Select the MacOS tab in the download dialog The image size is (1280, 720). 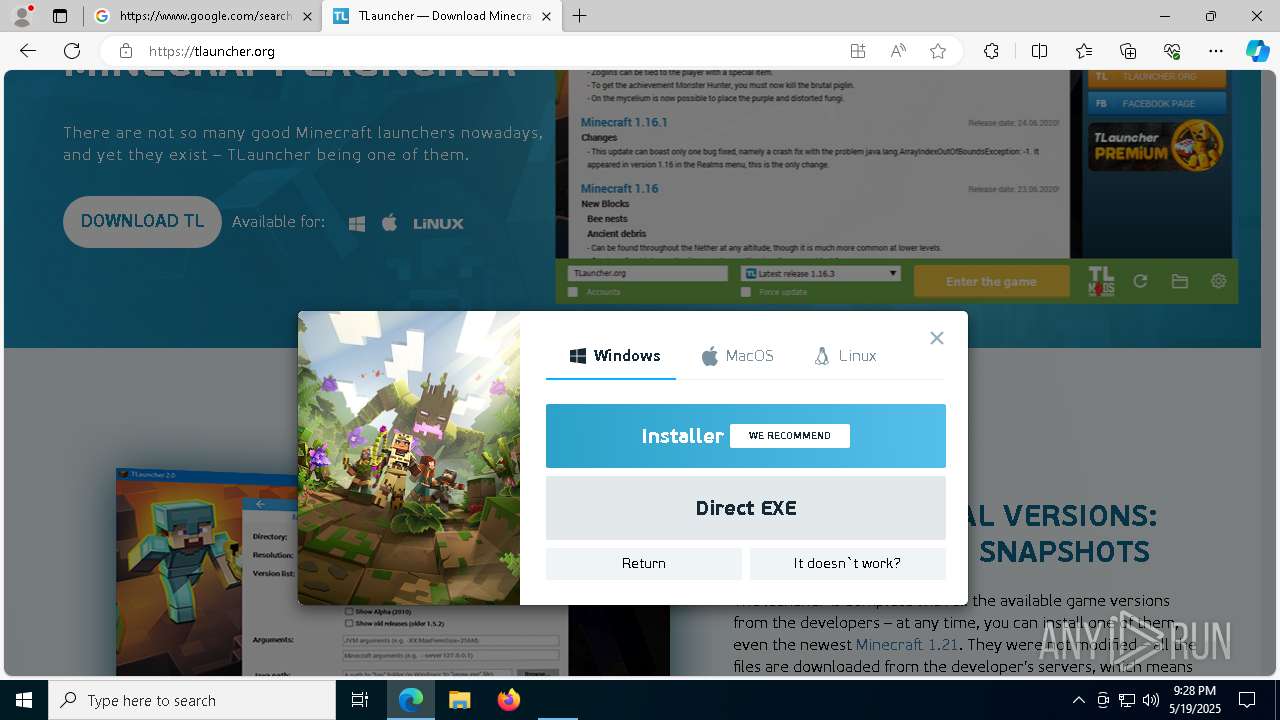point(738,356)
